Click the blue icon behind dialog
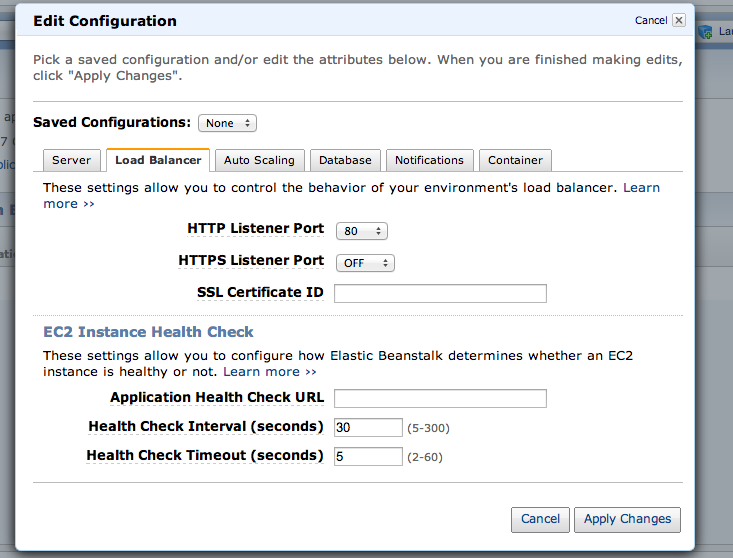The height and width of the screenshot is (558, 733). (706, 32)
